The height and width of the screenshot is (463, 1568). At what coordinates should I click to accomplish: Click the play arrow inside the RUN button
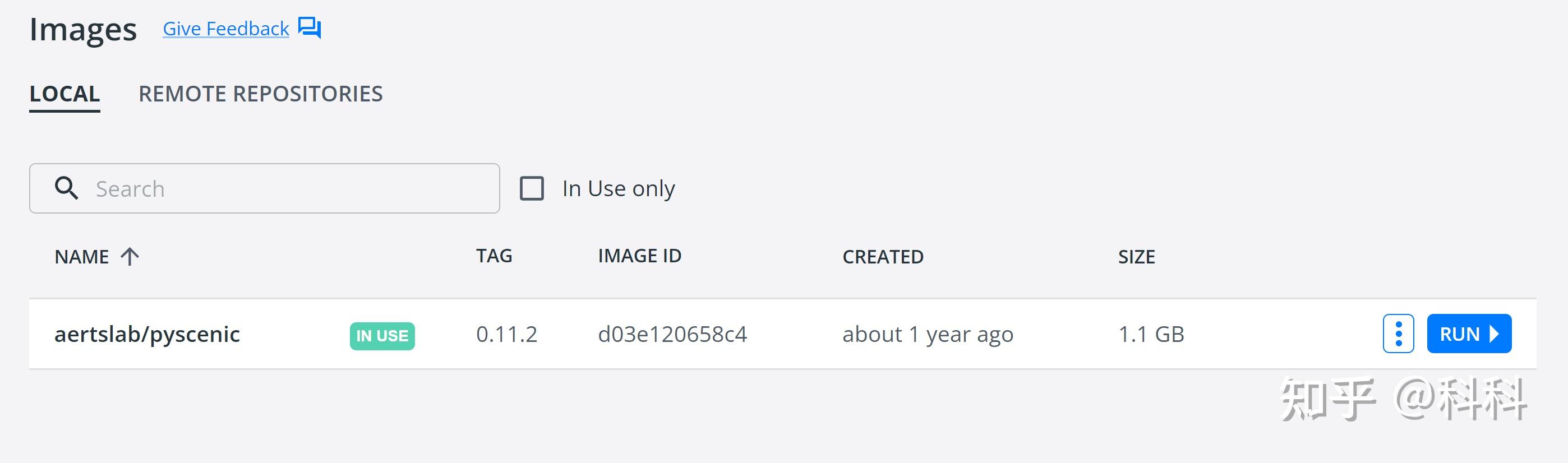click(x=1495, y=334)
